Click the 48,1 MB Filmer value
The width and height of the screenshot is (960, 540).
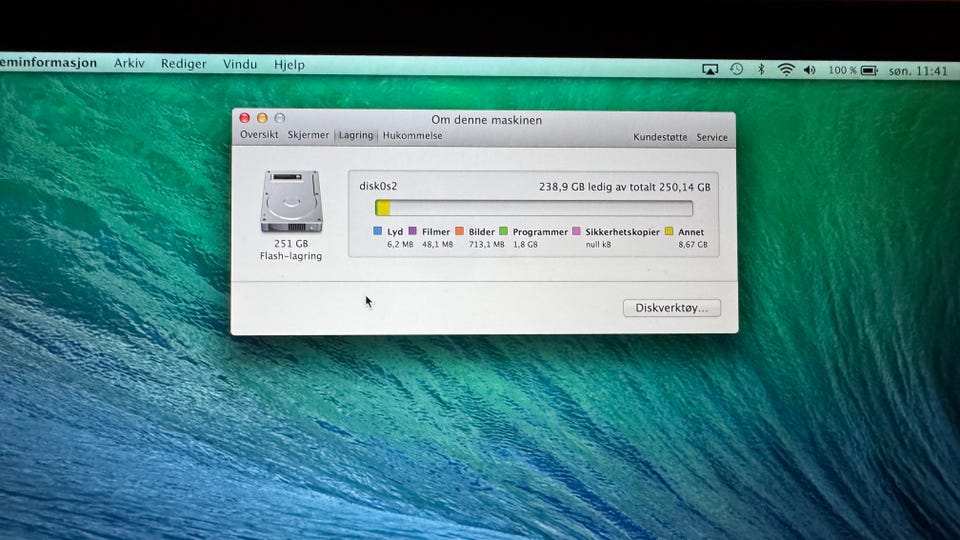point(438,244)
